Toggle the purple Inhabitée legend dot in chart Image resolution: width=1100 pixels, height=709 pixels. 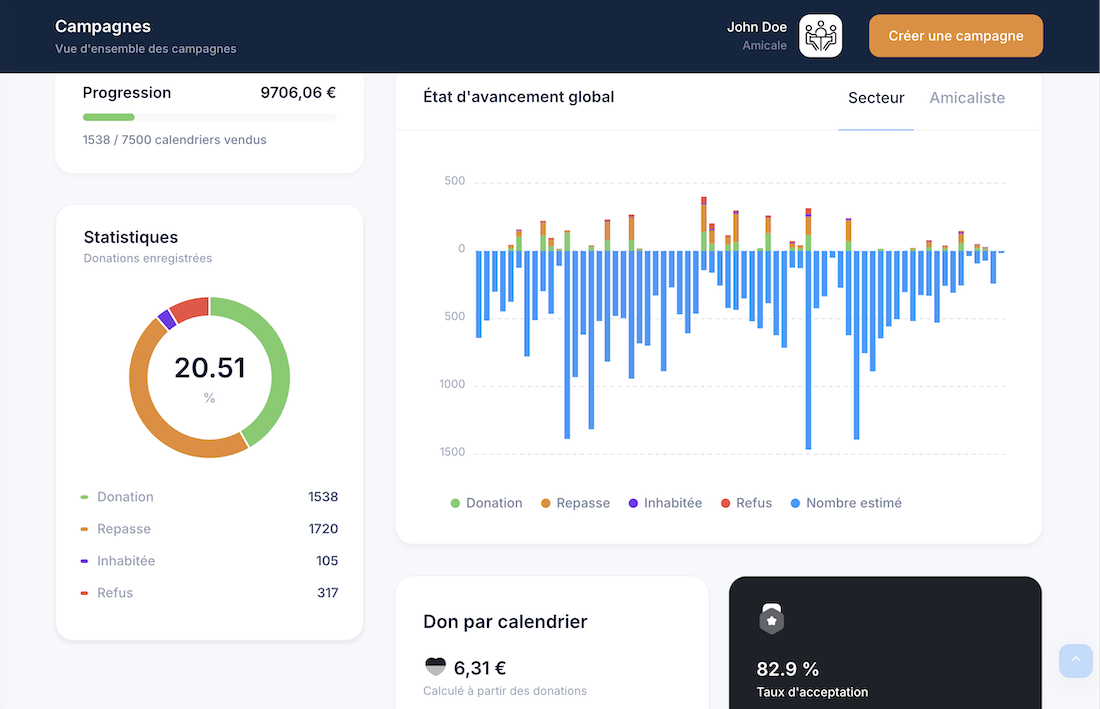click(x=633, y=503)
